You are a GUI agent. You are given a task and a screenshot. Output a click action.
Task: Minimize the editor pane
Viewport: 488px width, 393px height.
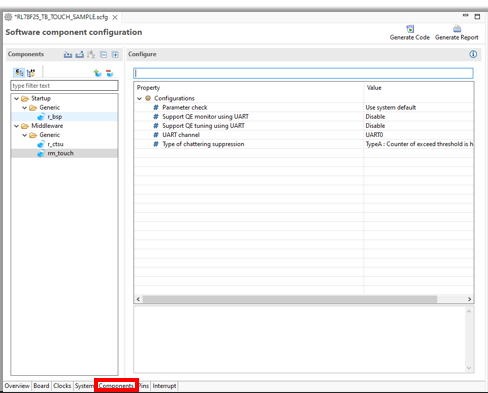(x=466, y=15)
